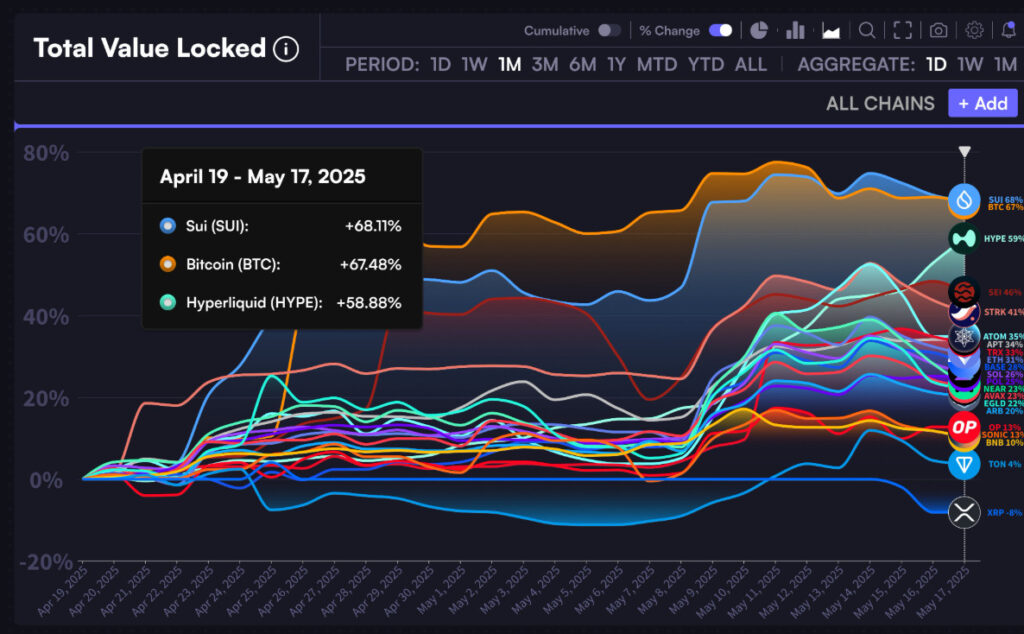1024x634 pixels.
Task: Click the '60%' y-axis label
Action: (x=46, y=235)
